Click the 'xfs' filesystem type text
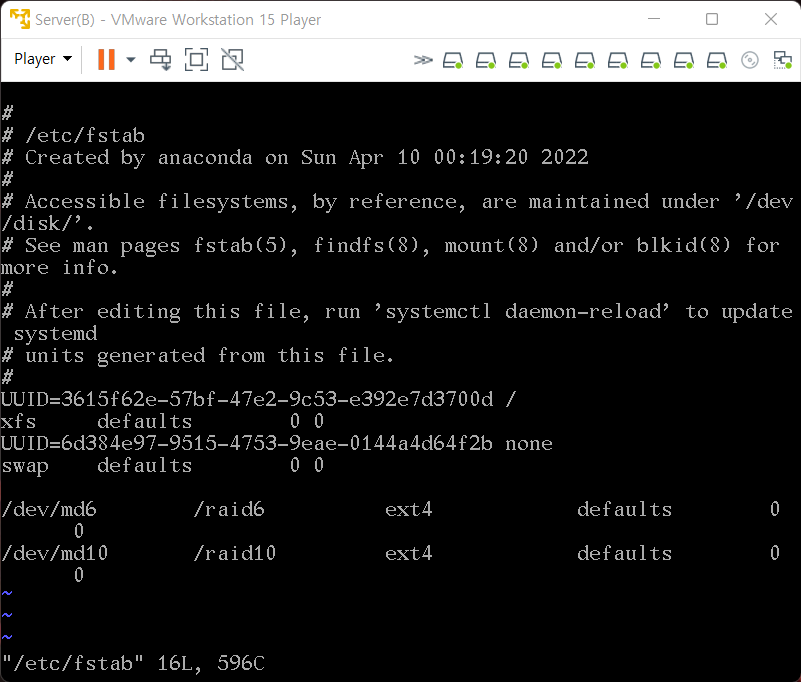The height and width of the screenshot is (682, 801). 18,421
